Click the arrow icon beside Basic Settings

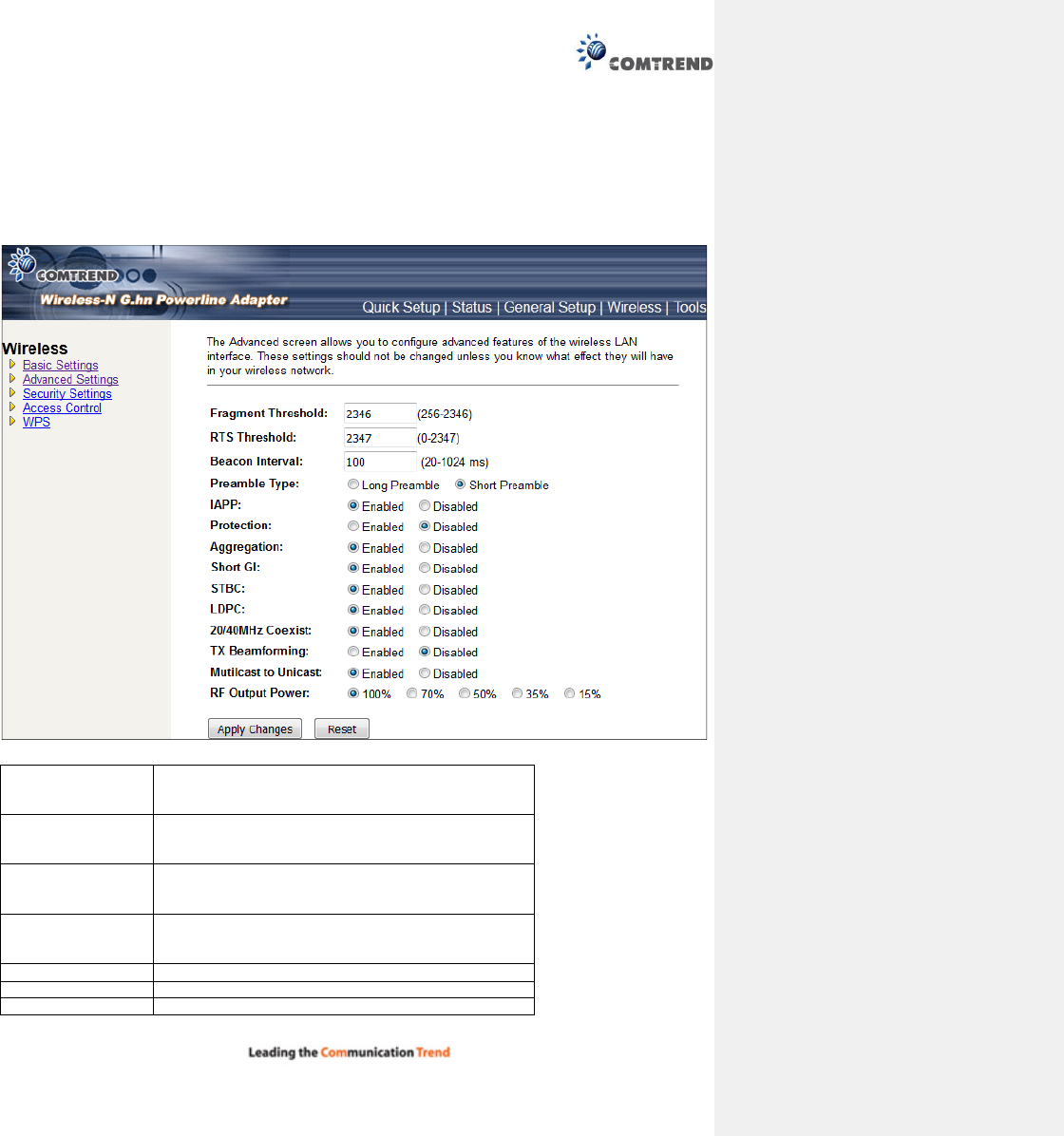12,365
